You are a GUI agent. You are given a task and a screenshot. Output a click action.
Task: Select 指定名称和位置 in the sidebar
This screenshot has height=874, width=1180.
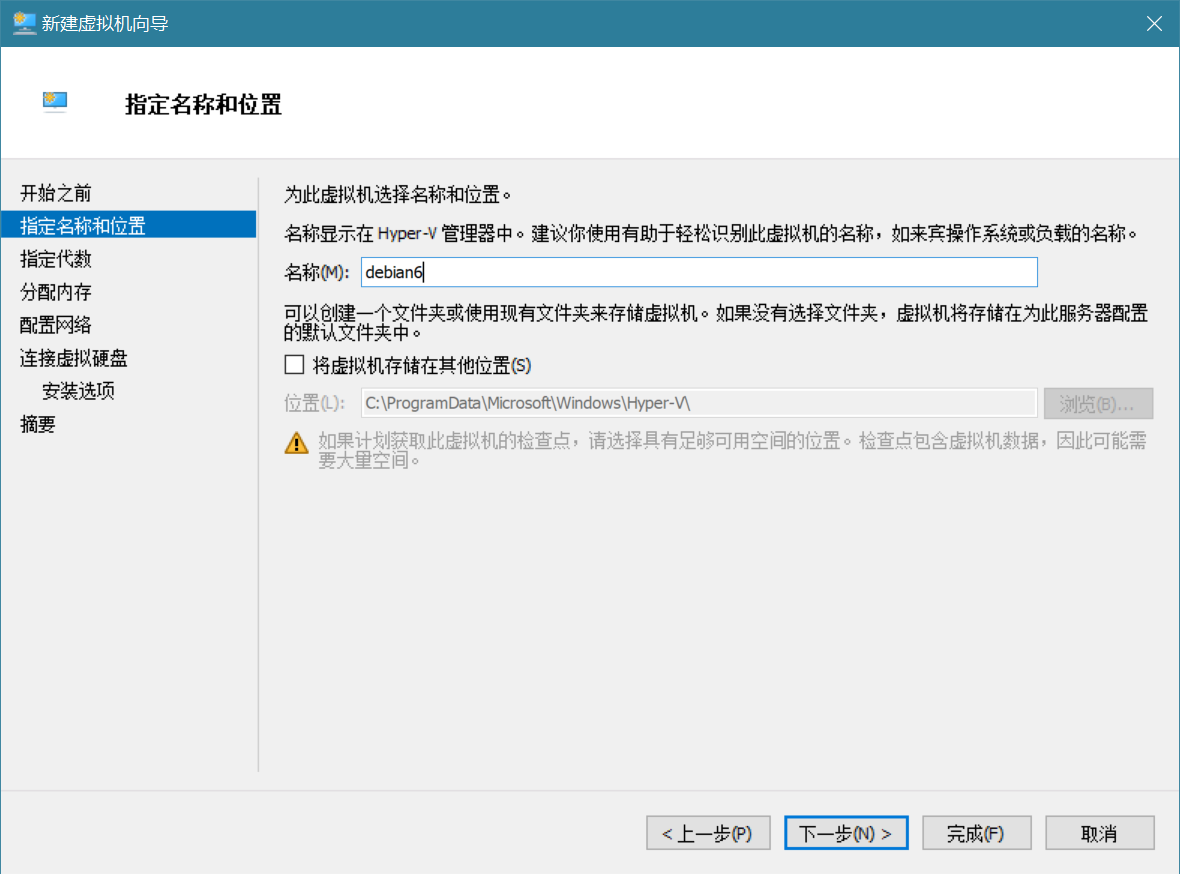pos(82,226)
